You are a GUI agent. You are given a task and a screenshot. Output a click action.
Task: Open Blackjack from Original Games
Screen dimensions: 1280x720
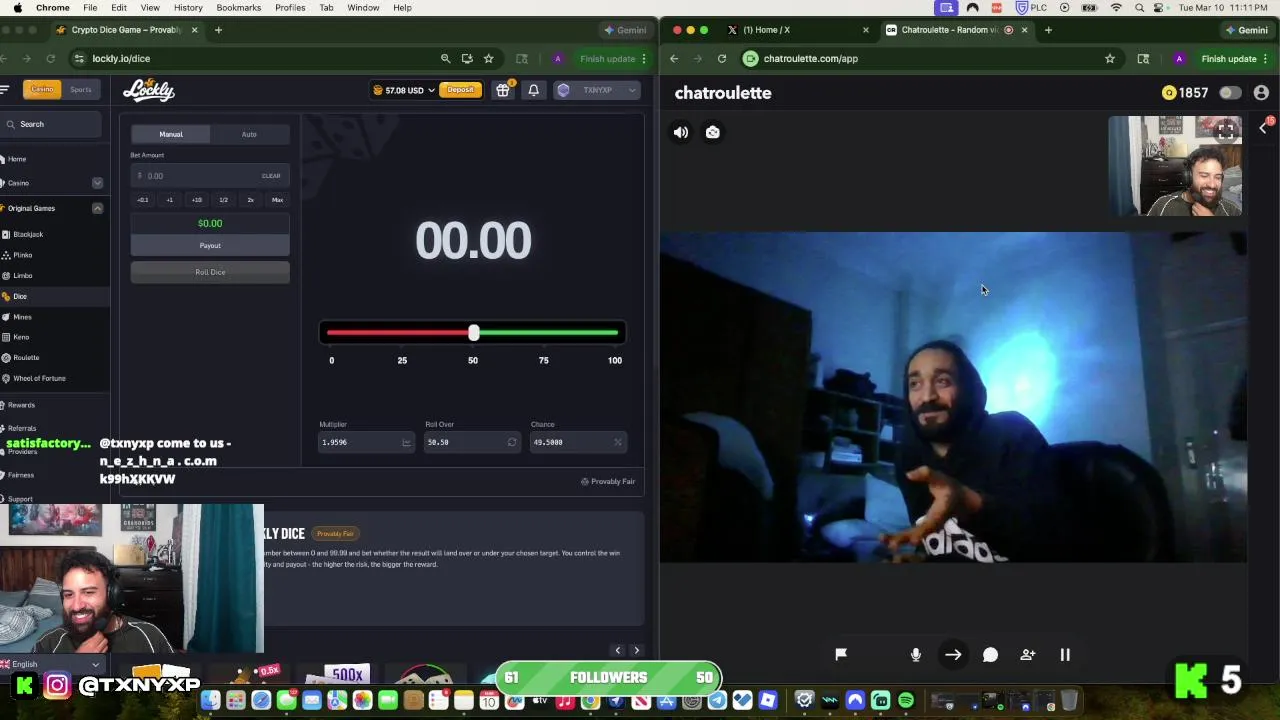(28, 234)
